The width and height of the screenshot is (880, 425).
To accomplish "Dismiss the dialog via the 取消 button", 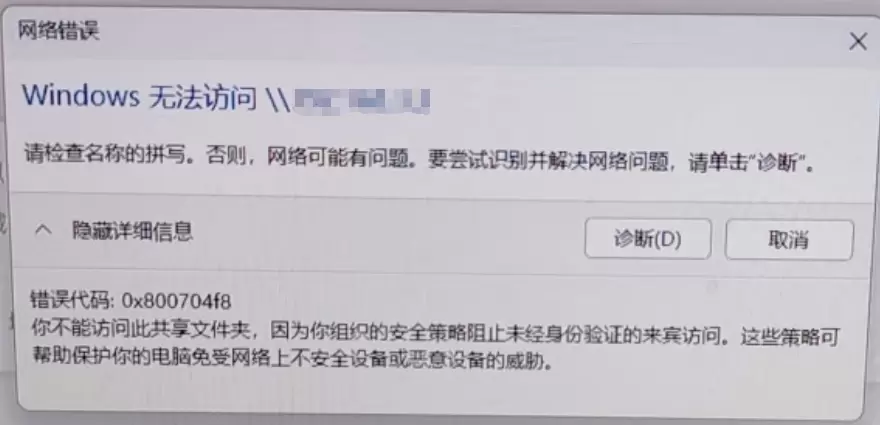I will tap(789, 240).
